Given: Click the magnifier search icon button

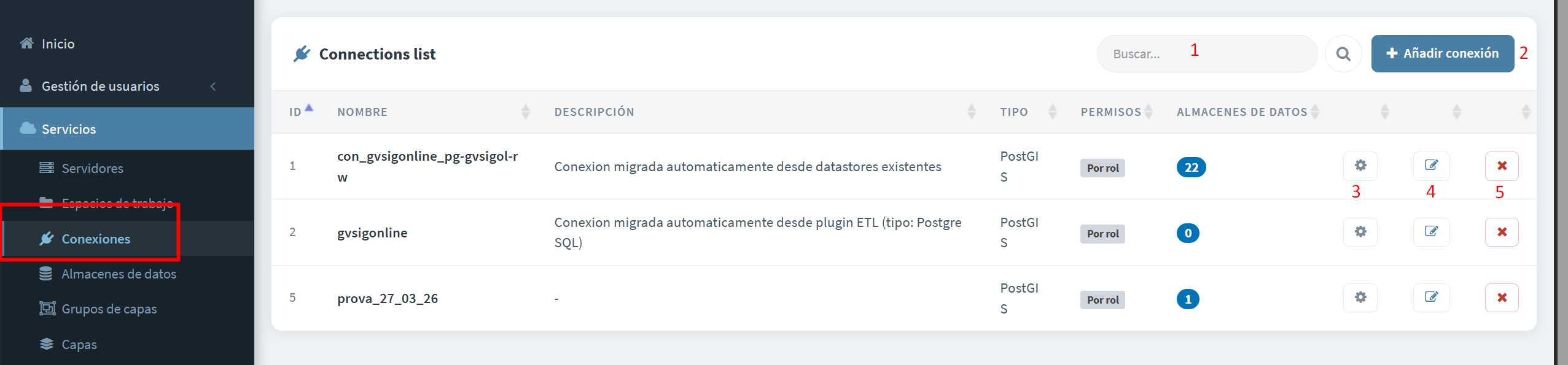Looking at the screenshot, I should pyautogui.click(x=1343, y=54).
